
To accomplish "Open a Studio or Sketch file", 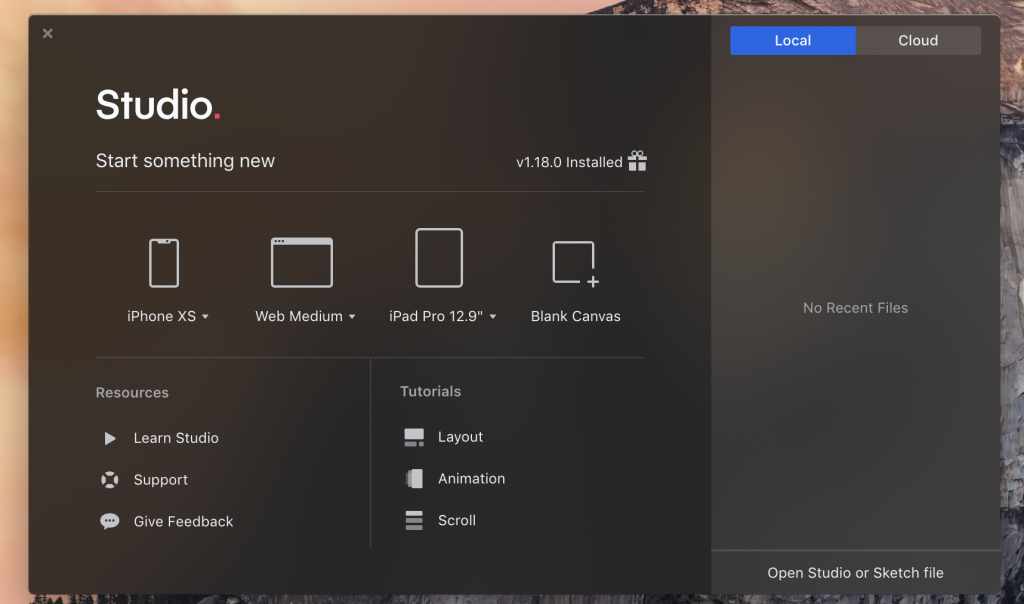I will click(855, 572).
